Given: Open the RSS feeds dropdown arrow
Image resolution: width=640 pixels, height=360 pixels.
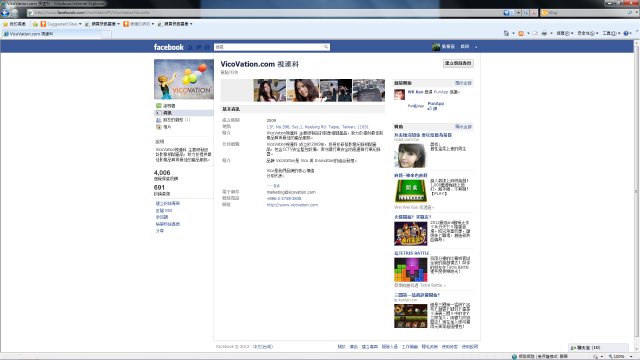Looking at the screenshot, I should coord(528,33).
